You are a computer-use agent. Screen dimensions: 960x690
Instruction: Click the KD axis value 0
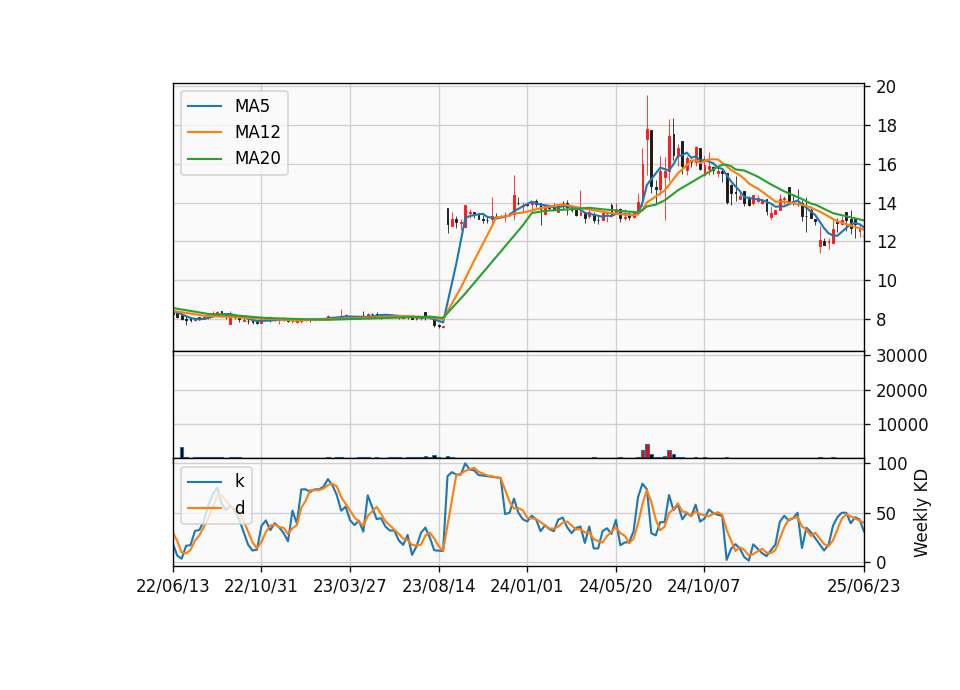(x=881, y=563)
